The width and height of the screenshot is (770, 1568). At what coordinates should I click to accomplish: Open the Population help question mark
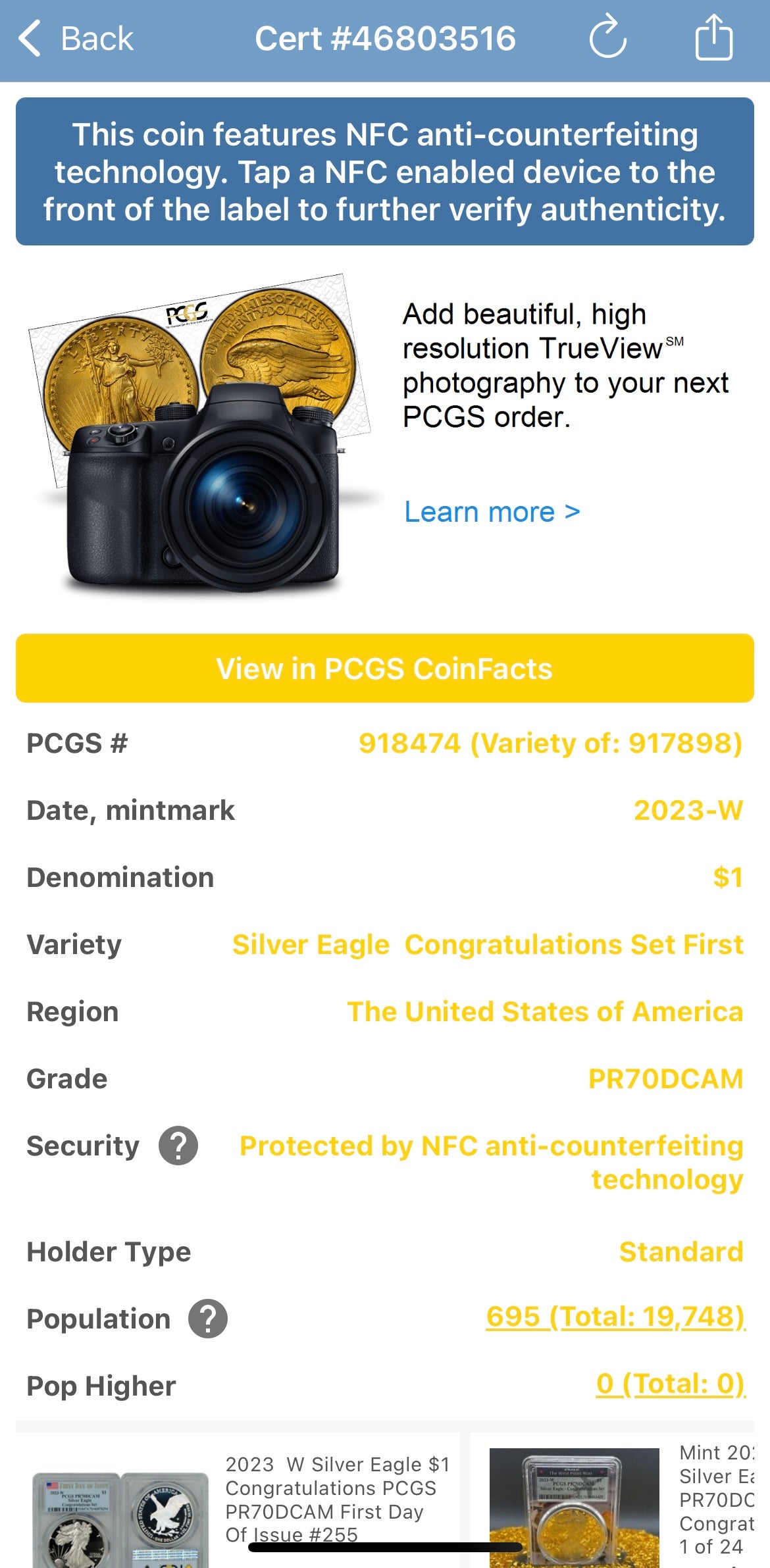coord(208,1319)
